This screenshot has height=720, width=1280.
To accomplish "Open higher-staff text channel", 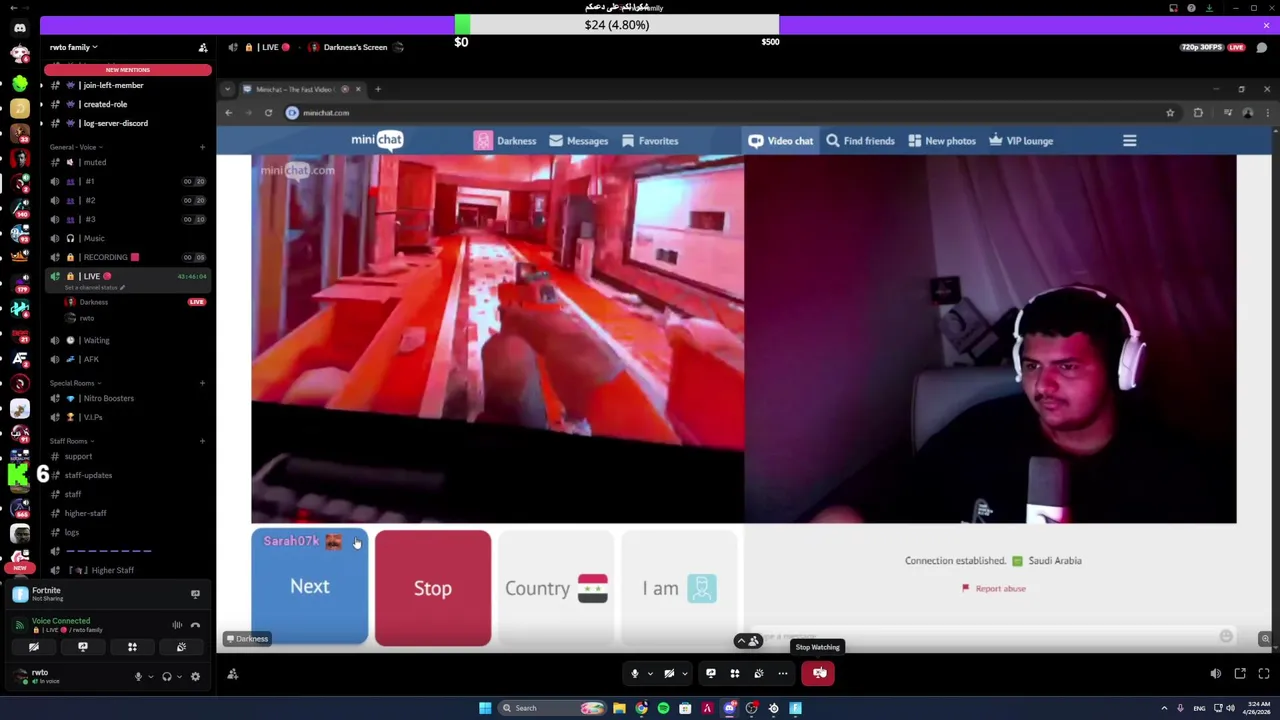I will pos(127,513).
